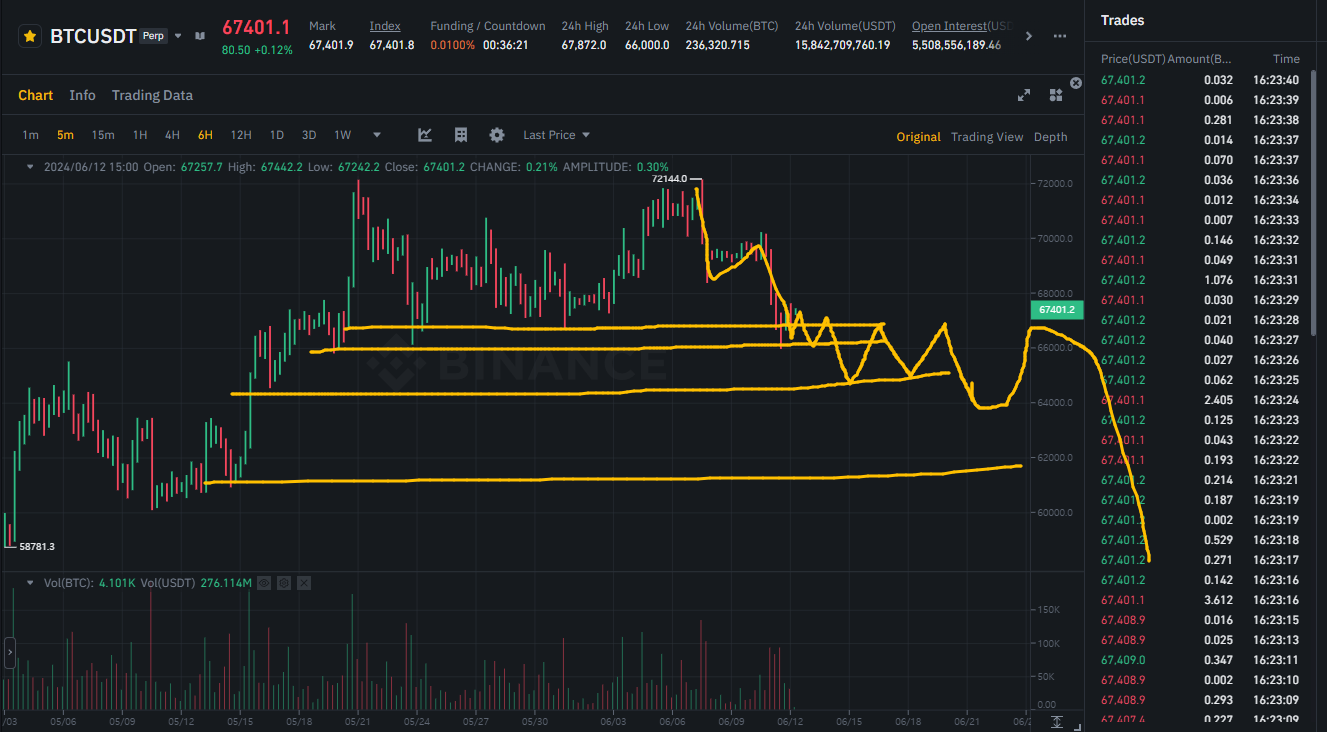Open volume indicator settings gear icon

284,582
